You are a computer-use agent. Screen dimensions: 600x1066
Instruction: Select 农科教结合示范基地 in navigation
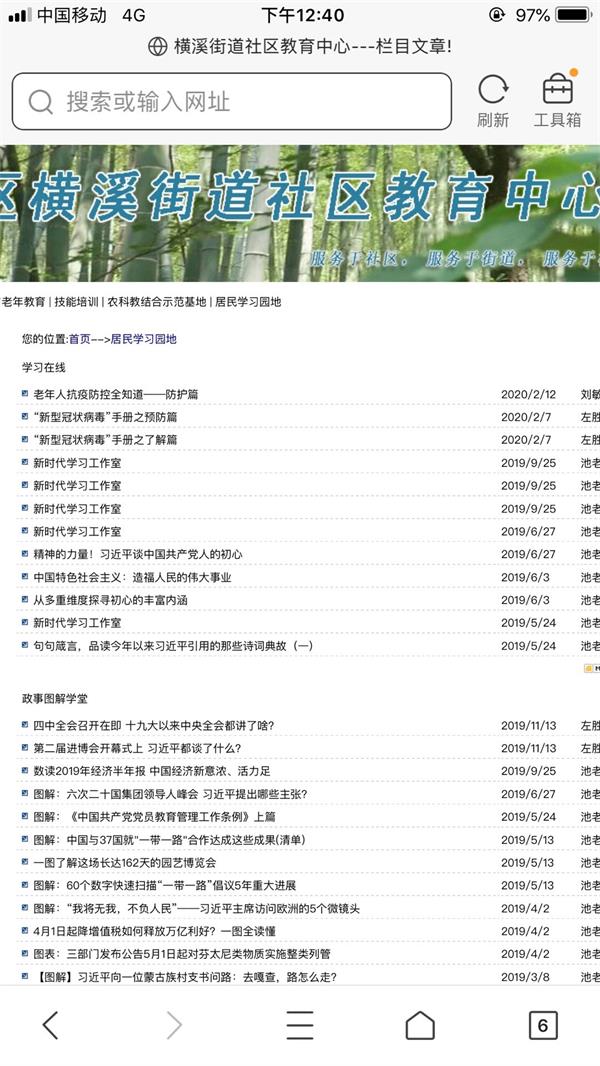tap(156, 302)
